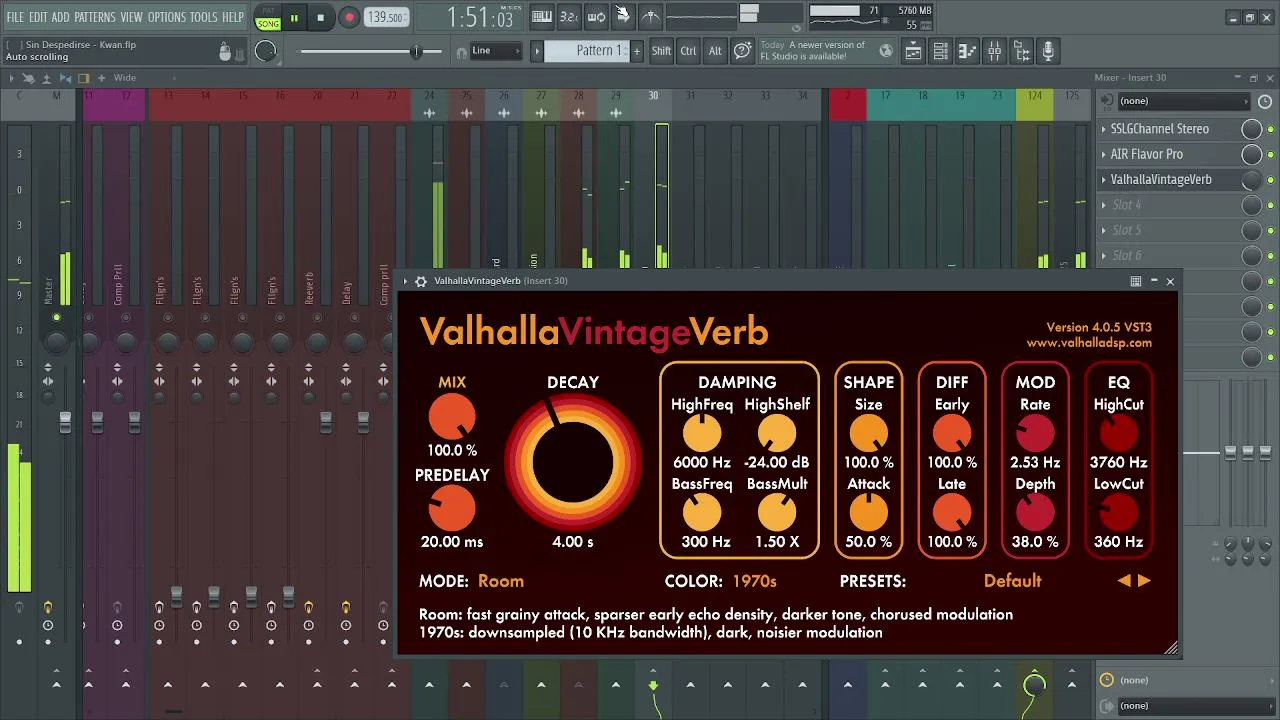Open the 1970s COLOR selector
Screen dimensions: 1280x720
coord(755,581)
